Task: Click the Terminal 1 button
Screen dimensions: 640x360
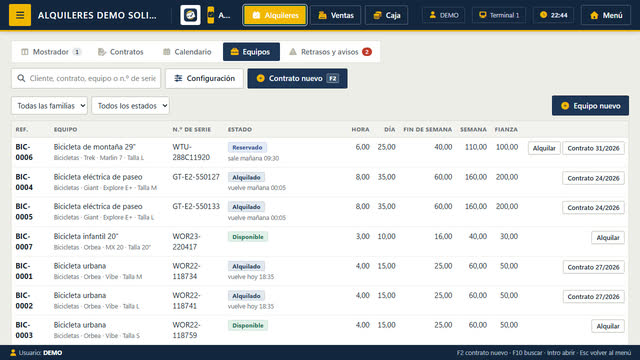Action: 499,15
